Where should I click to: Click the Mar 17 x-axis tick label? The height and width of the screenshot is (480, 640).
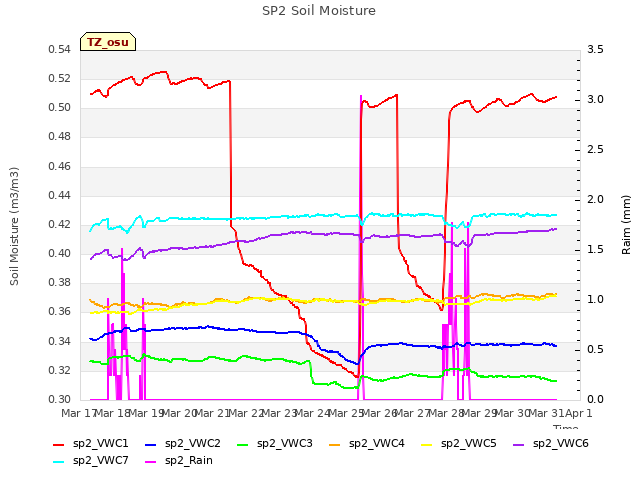click(78, 413)
